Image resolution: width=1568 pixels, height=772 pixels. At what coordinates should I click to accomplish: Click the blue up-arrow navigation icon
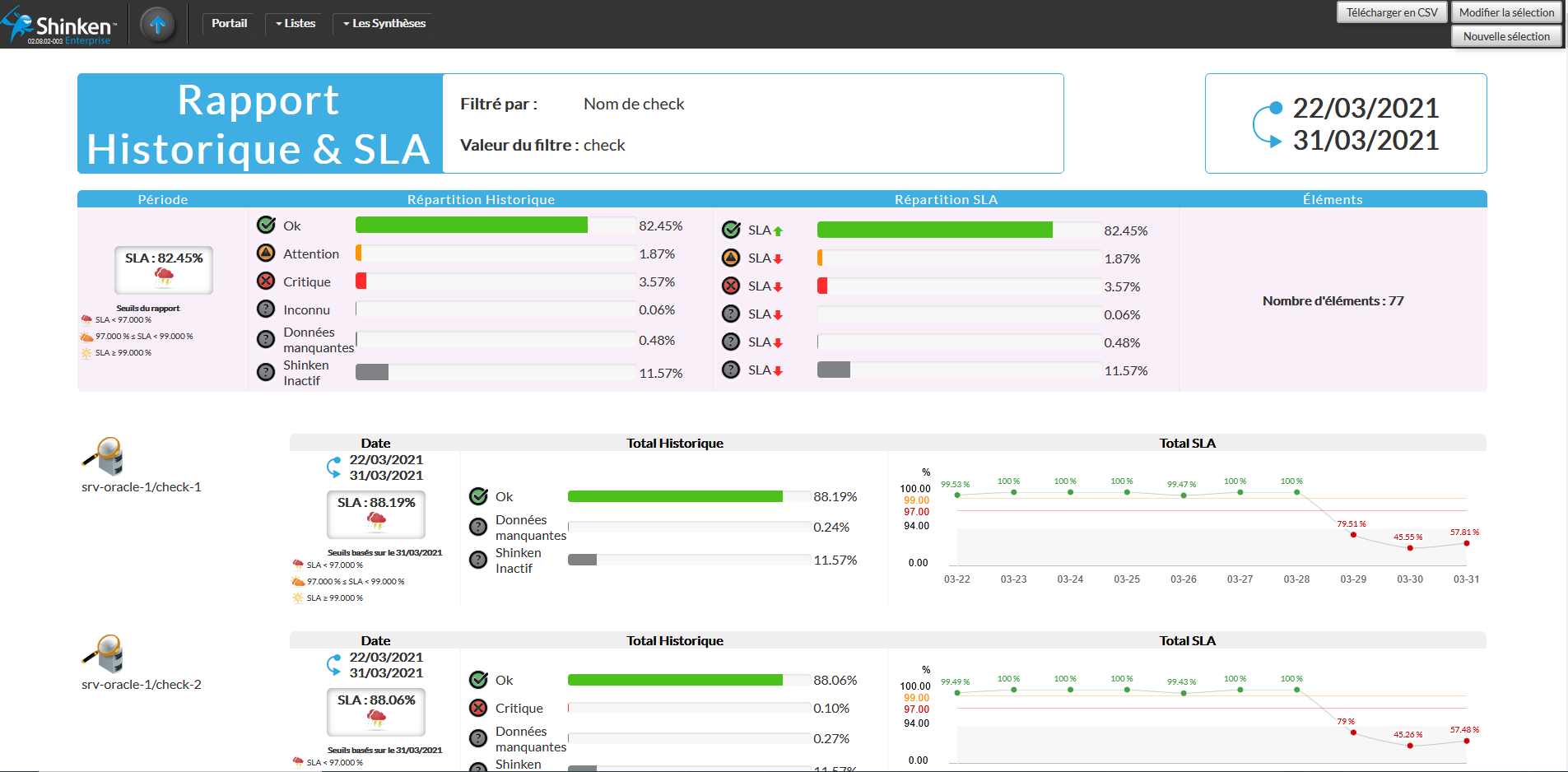click(158, 25)
